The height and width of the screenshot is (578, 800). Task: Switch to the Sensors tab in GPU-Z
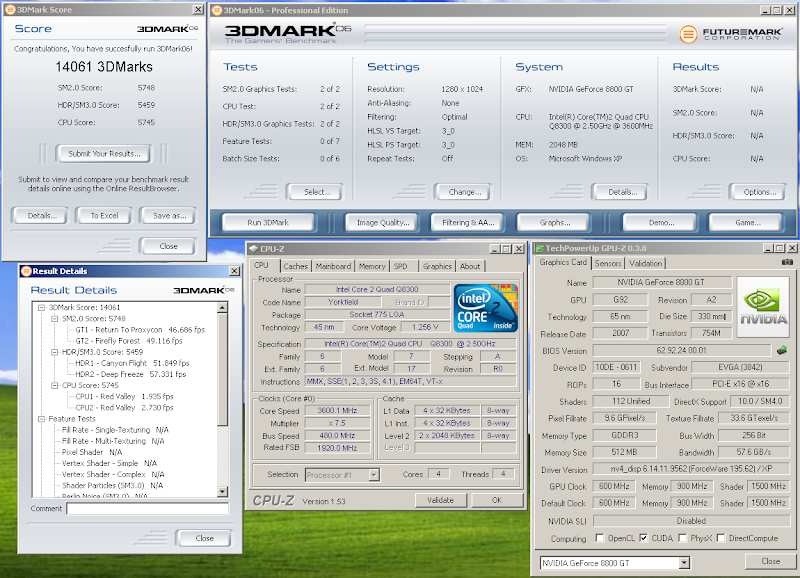(610, 265)
